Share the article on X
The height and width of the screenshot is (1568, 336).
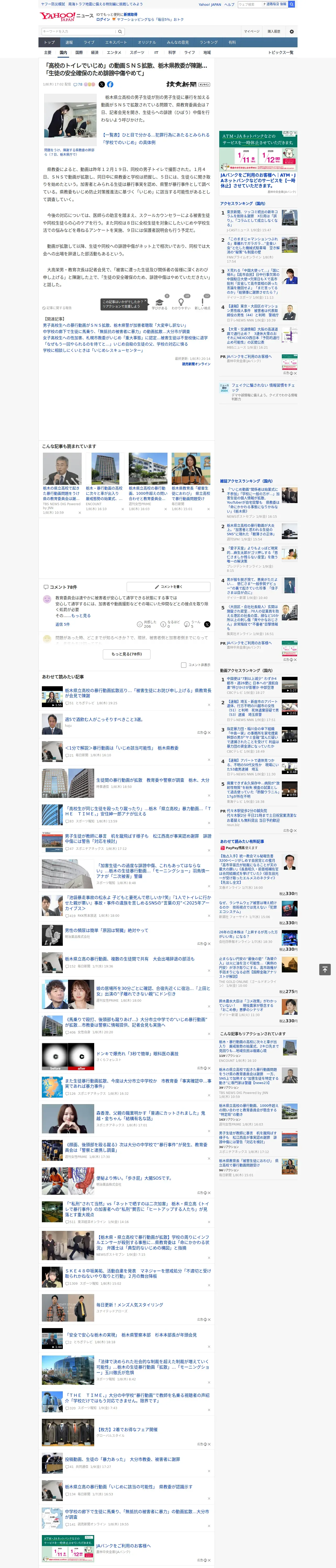102,85
